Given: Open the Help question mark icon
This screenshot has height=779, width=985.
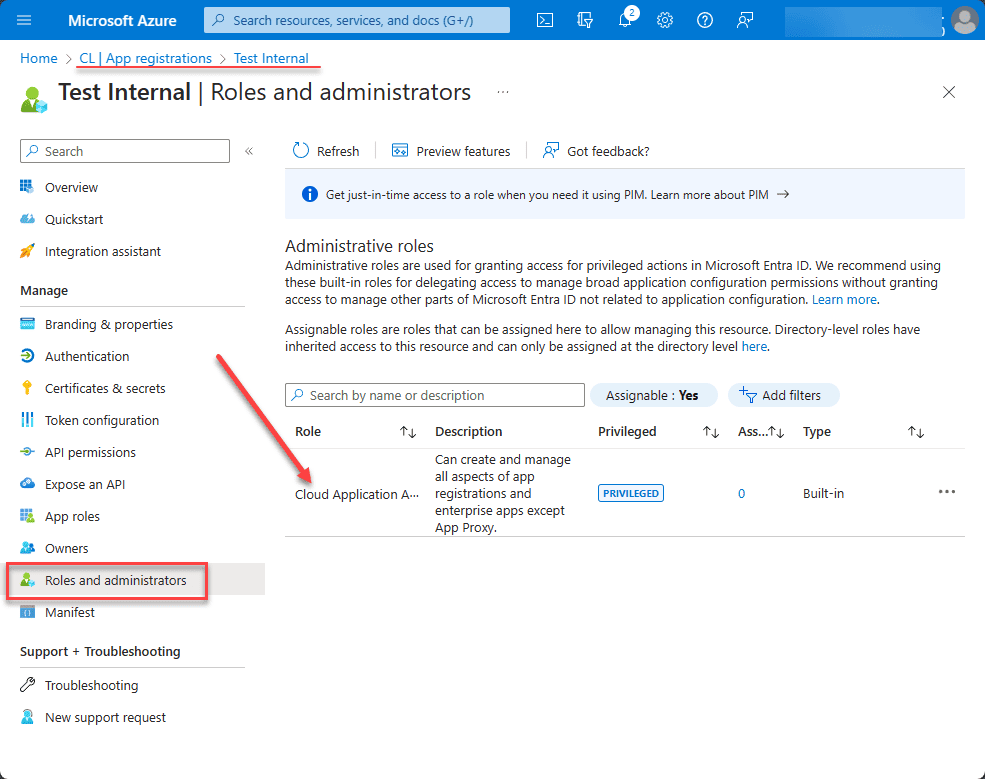Looking at the screenshot, I should tap(705, 20).
